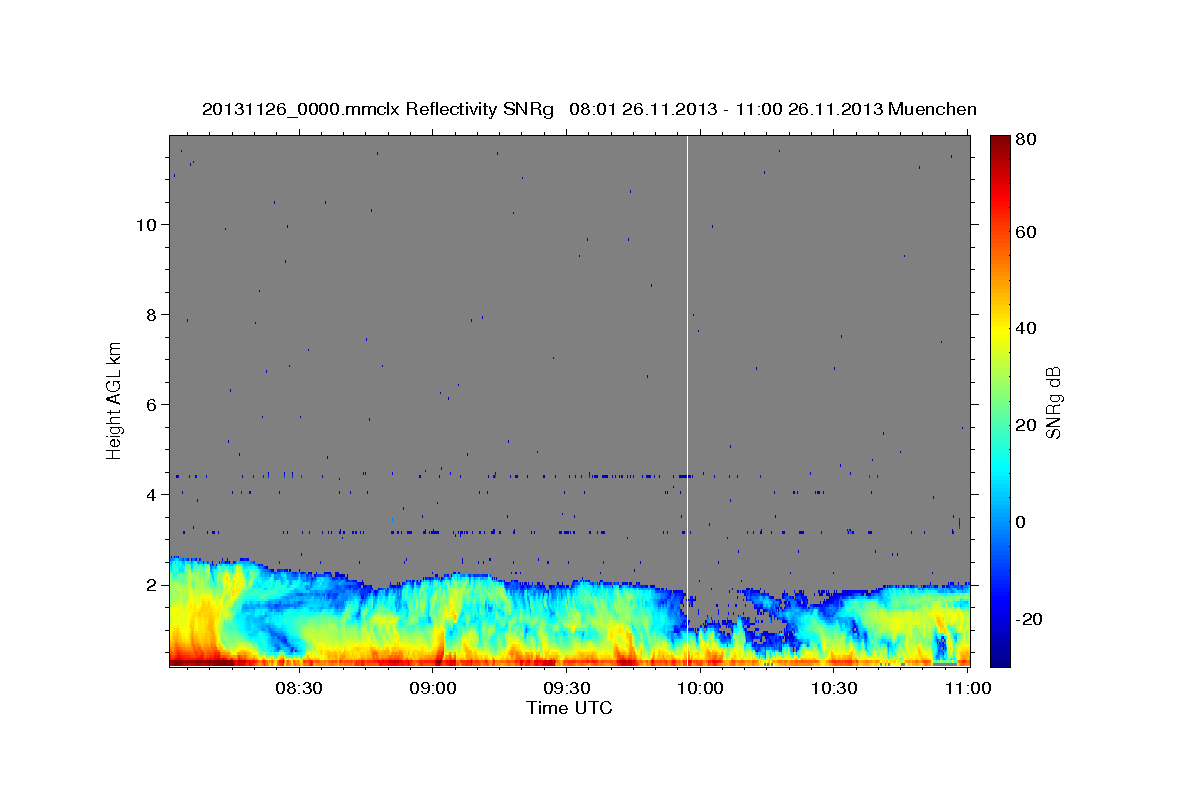
Task: Click the colorbar value 40
Action: [1026, 328]
